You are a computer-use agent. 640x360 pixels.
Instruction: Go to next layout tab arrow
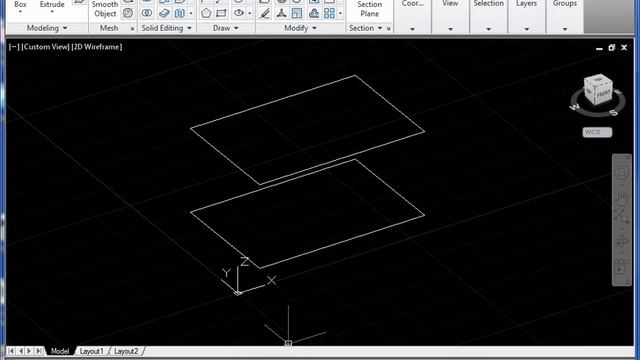29,351
